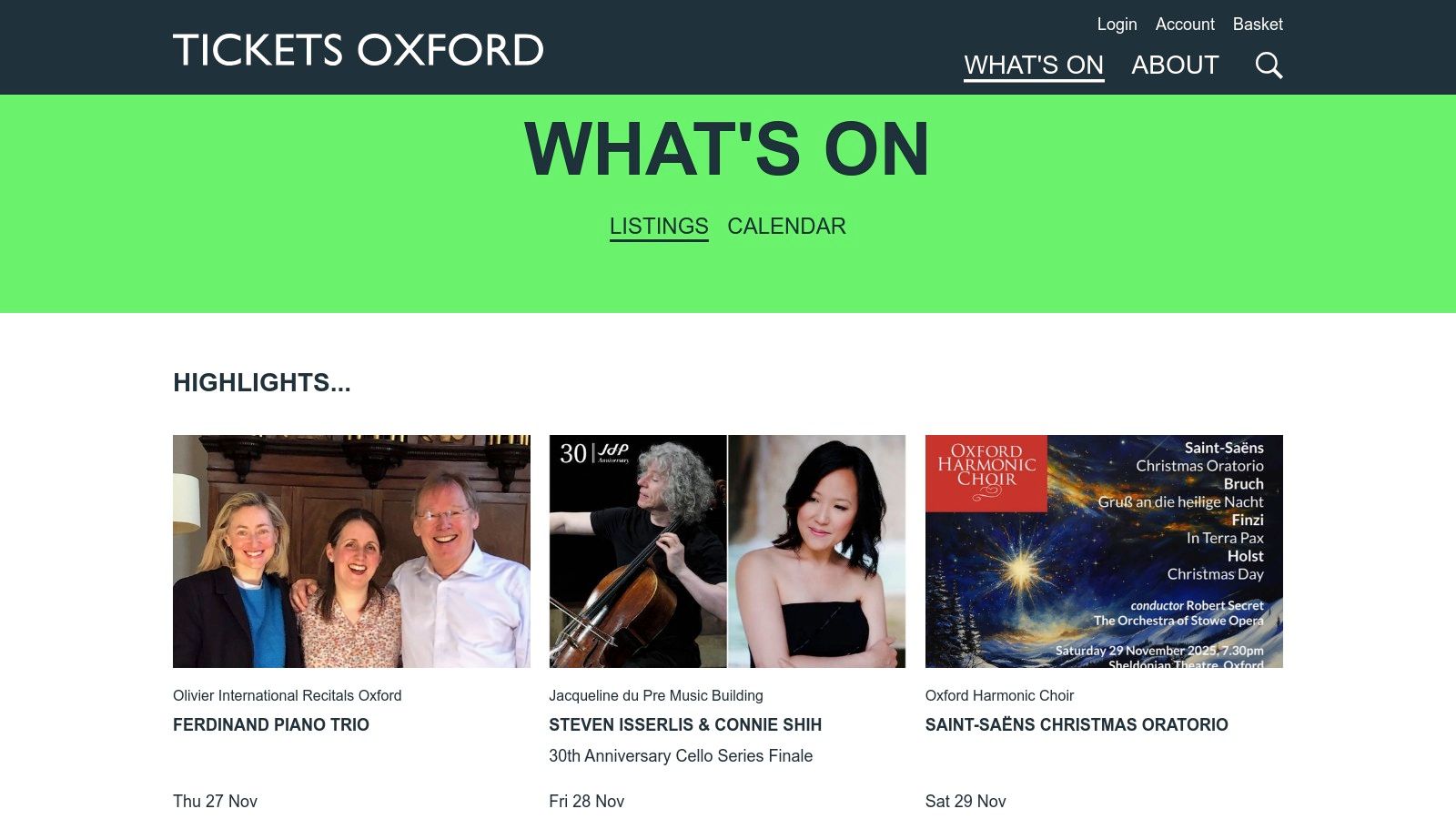Click the TICKETS OXFORD logo

358,51
